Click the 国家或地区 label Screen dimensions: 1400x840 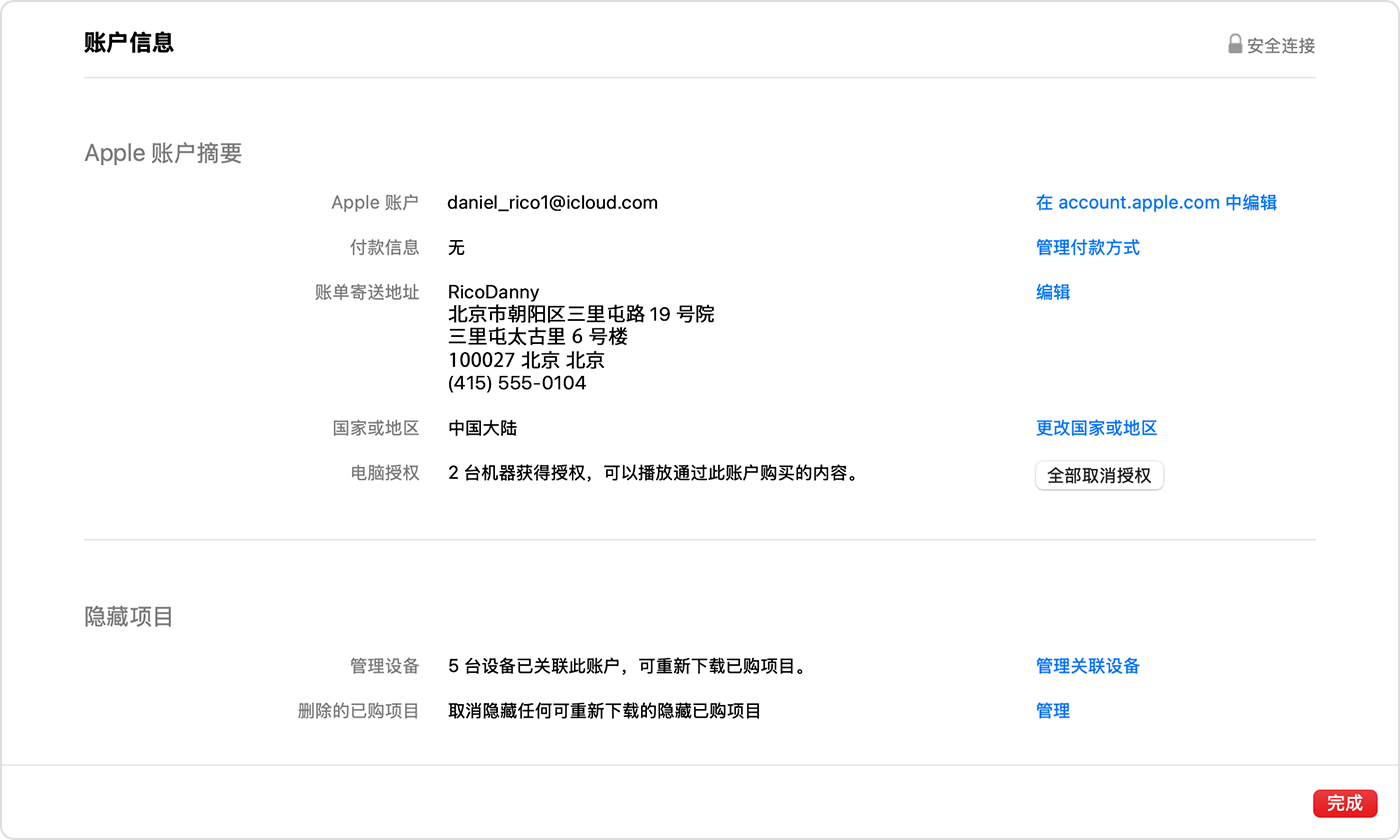click(376, 428)
